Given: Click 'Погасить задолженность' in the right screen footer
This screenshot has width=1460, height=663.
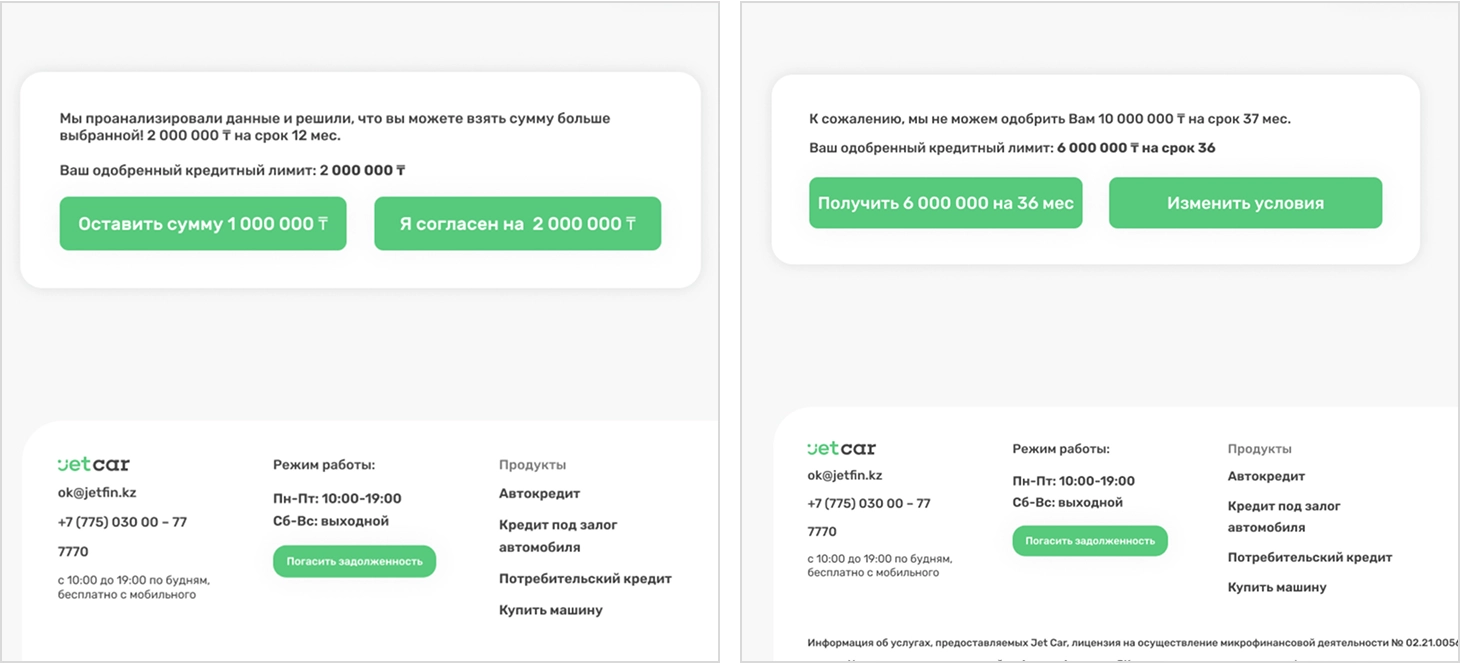Looking at the screenshot, I should point(1089,541).
